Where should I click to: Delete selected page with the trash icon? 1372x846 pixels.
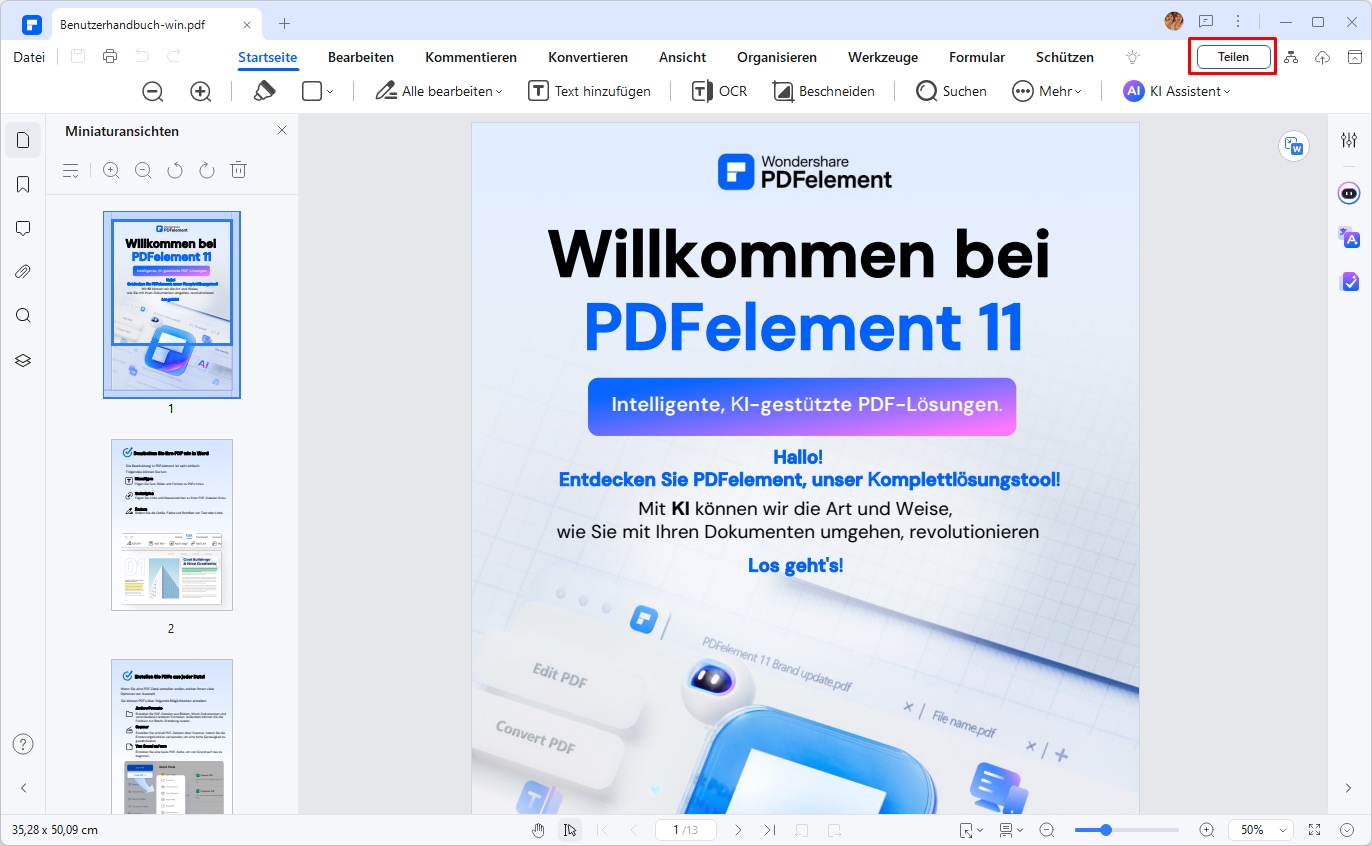coord(238,171)
